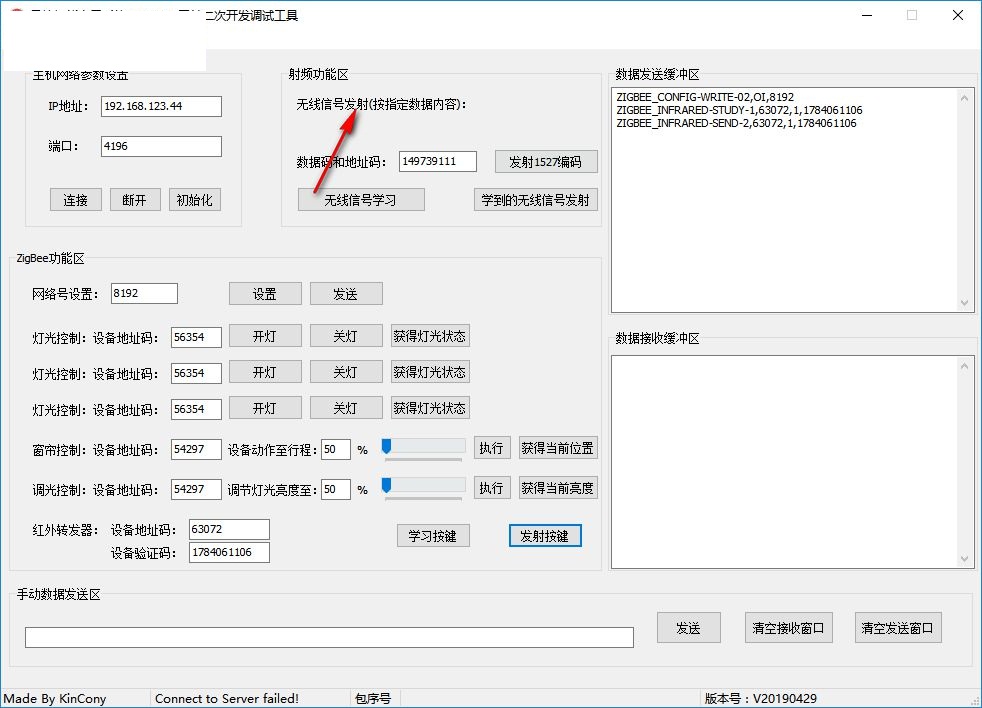Click 获得灯光状态 in the second 灯光控制 row
Viewport: 982px width, 708px height.
pyautogui.click(x=430, y=372)
